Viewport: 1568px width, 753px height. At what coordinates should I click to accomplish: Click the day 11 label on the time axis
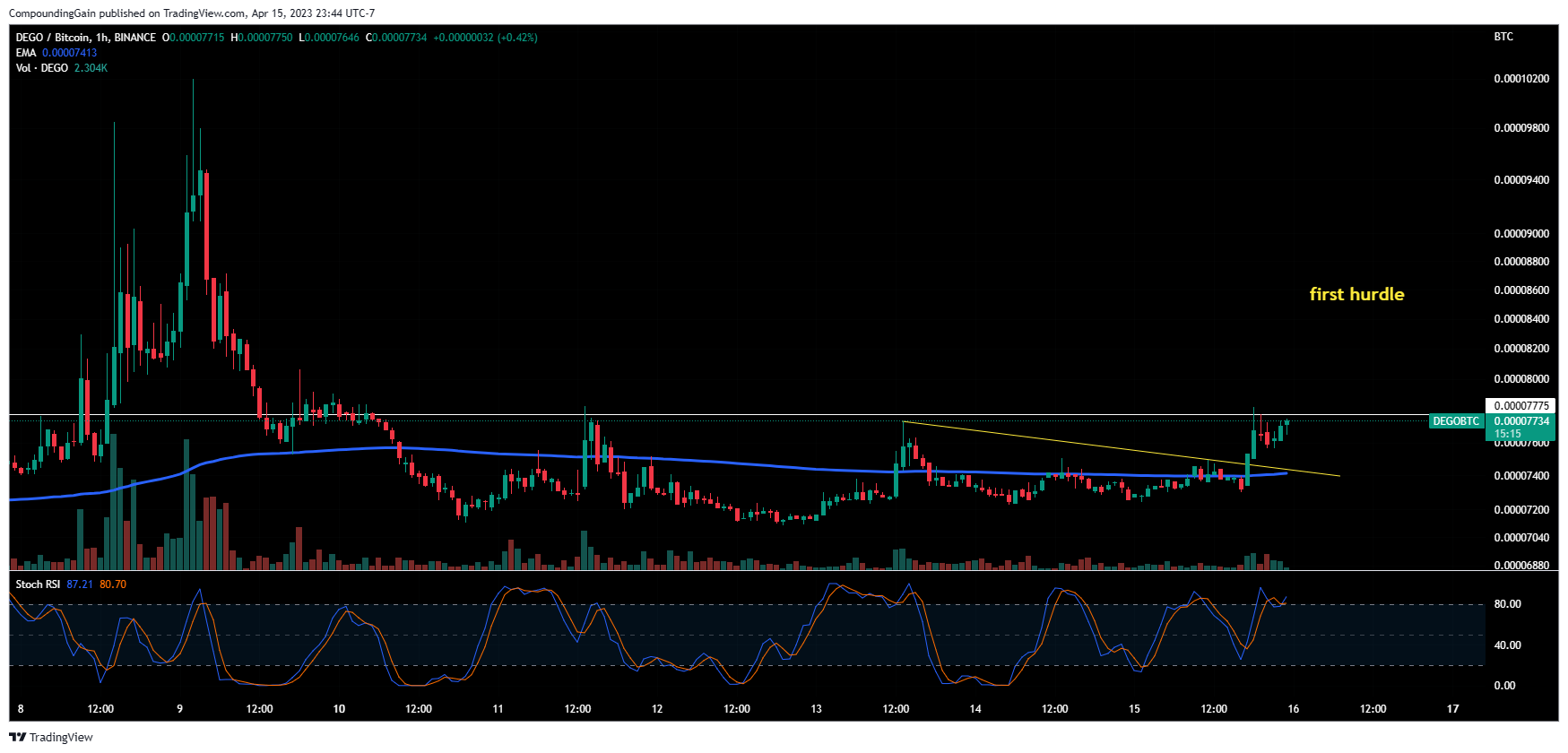tap(498, 709)
